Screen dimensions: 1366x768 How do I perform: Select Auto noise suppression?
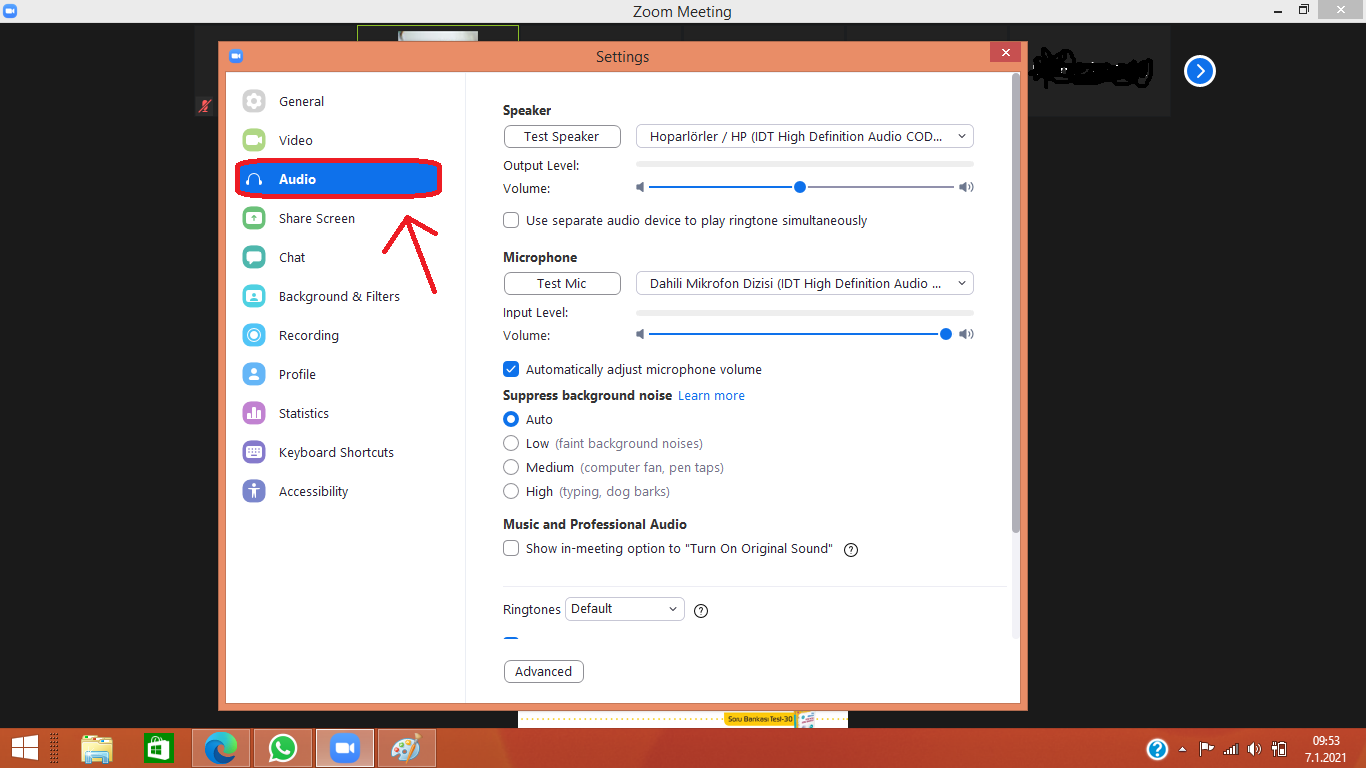(x=511, y=419)
